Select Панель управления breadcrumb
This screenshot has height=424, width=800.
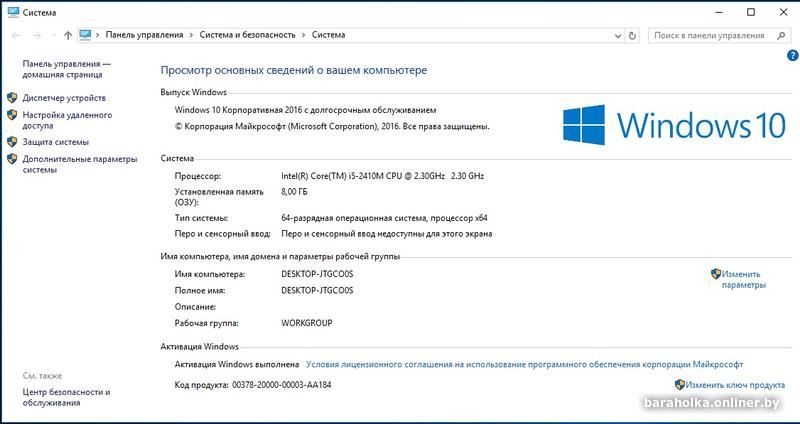click(144, 35)
